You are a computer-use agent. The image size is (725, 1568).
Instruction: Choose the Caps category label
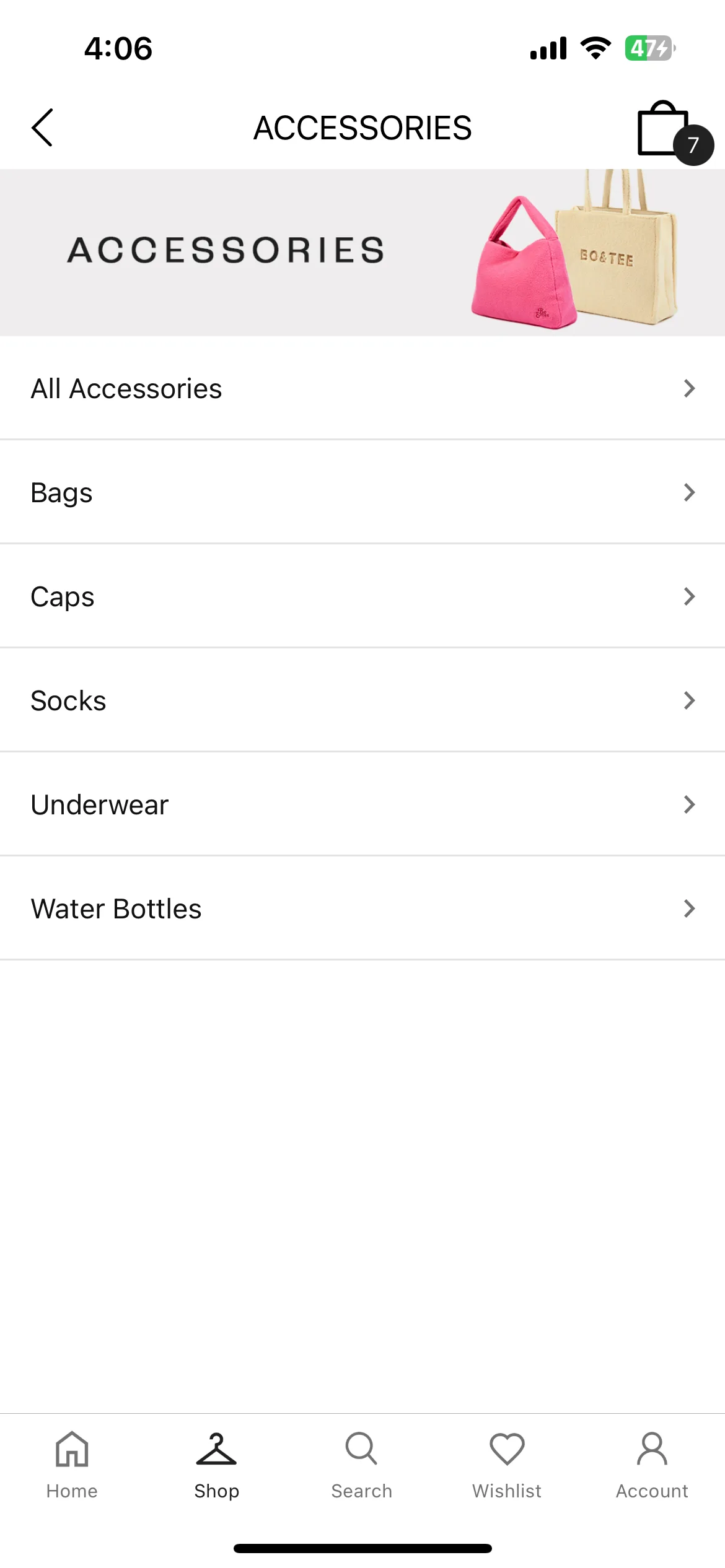(x=63, y=597)
